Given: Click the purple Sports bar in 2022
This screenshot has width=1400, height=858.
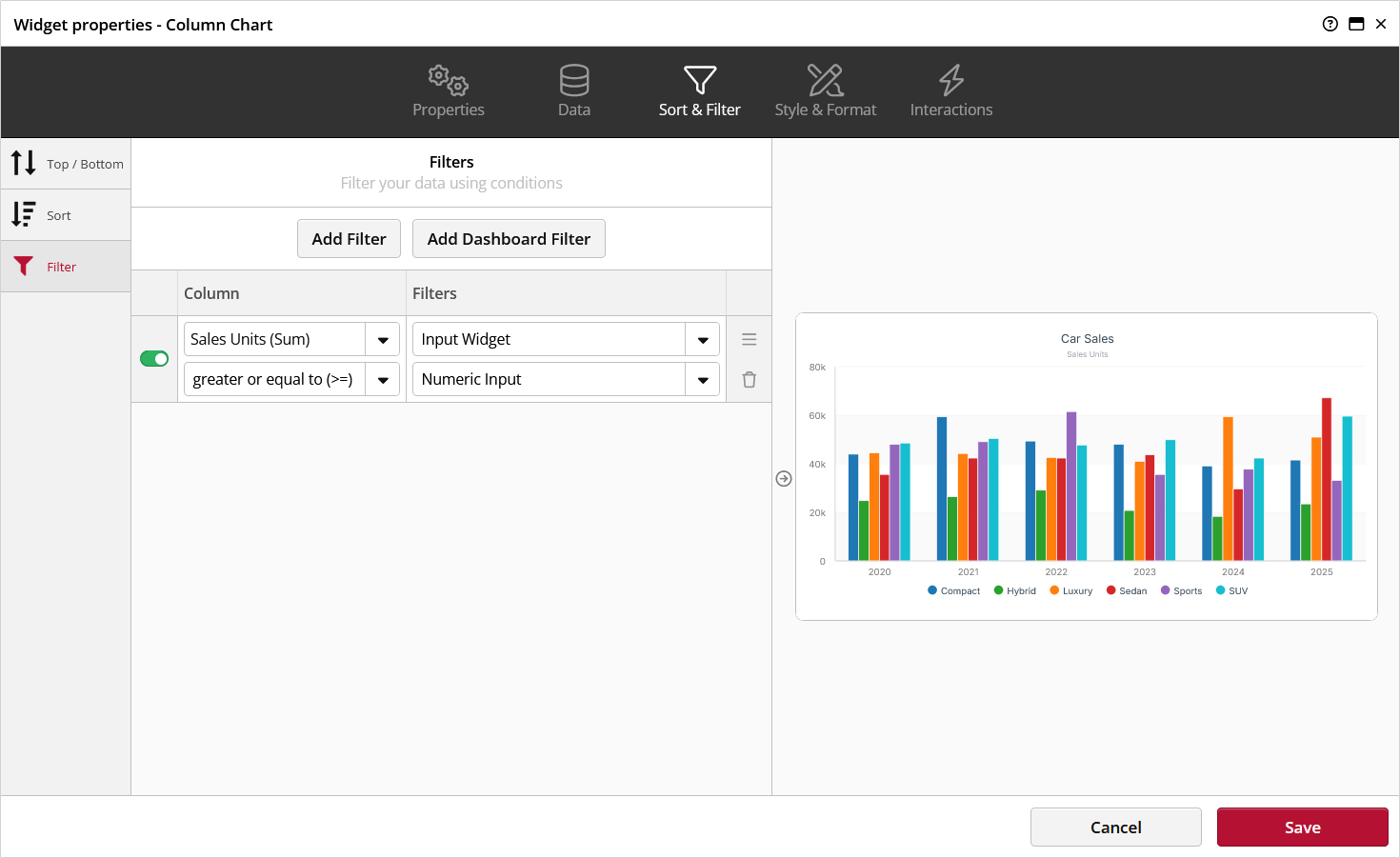Looking at the screenshot, I should pyautogui.click(x=1071, y=486).
